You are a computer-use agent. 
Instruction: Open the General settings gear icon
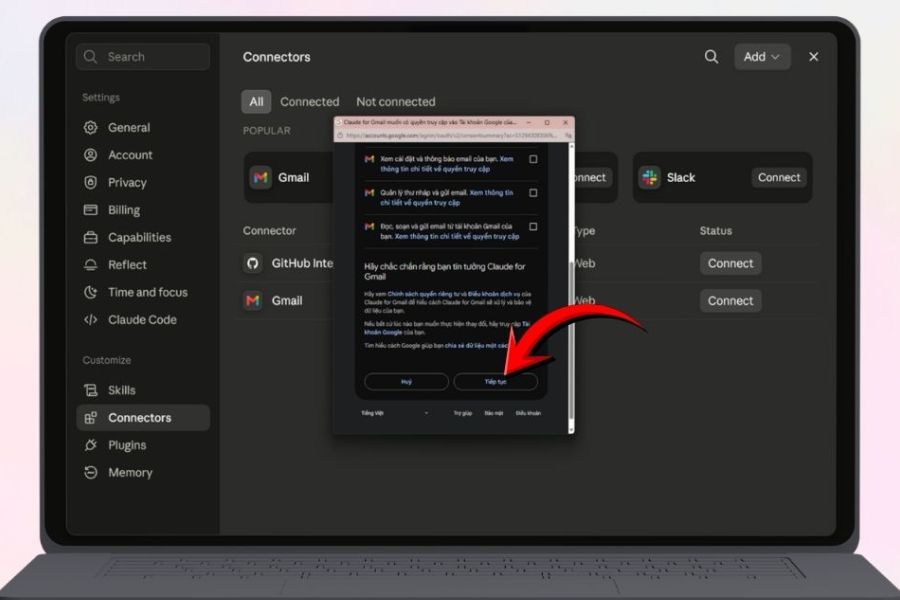91,127
